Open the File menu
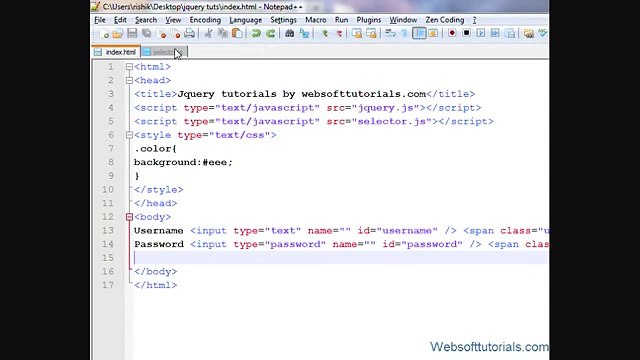The image size is (640, 360). pos(100,20)
